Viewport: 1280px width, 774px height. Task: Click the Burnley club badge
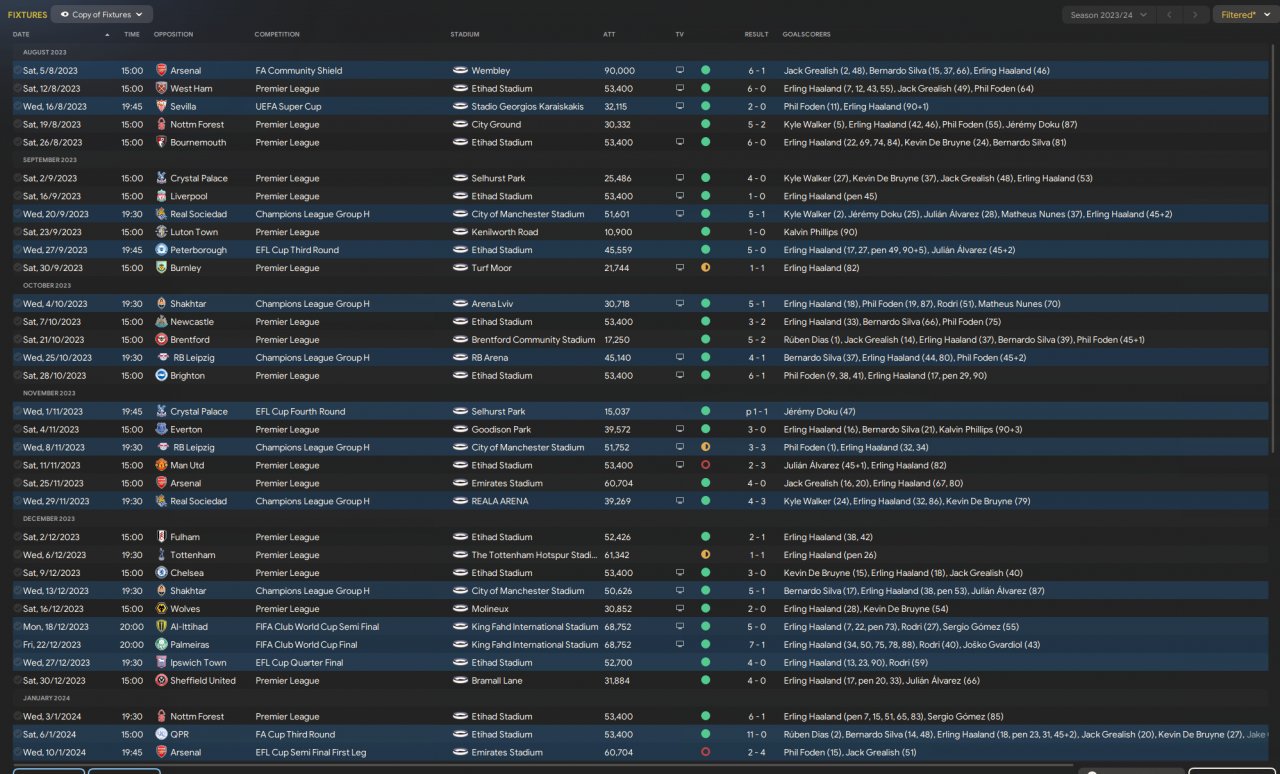162,268
